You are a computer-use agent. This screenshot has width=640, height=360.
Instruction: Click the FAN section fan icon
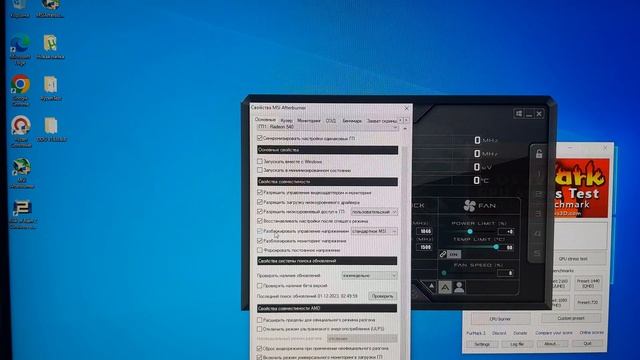(469, 206)
